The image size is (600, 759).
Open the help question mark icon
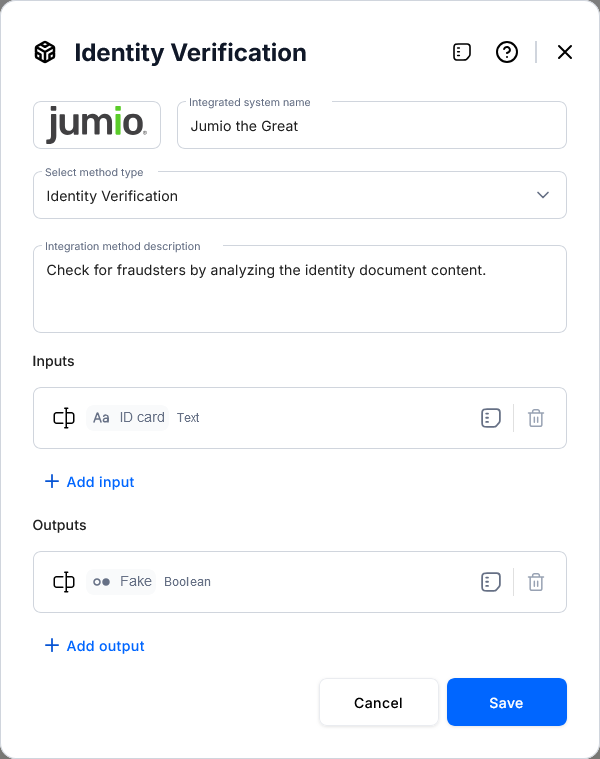[x=507, y=52]
